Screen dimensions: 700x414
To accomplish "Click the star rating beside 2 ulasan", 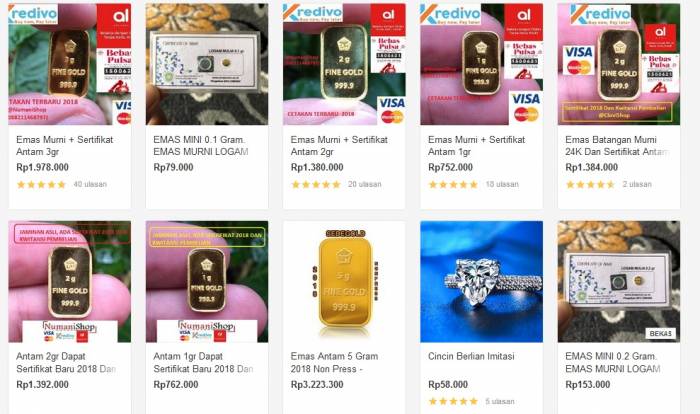I will pyautogui.click(x=590, y=184).
